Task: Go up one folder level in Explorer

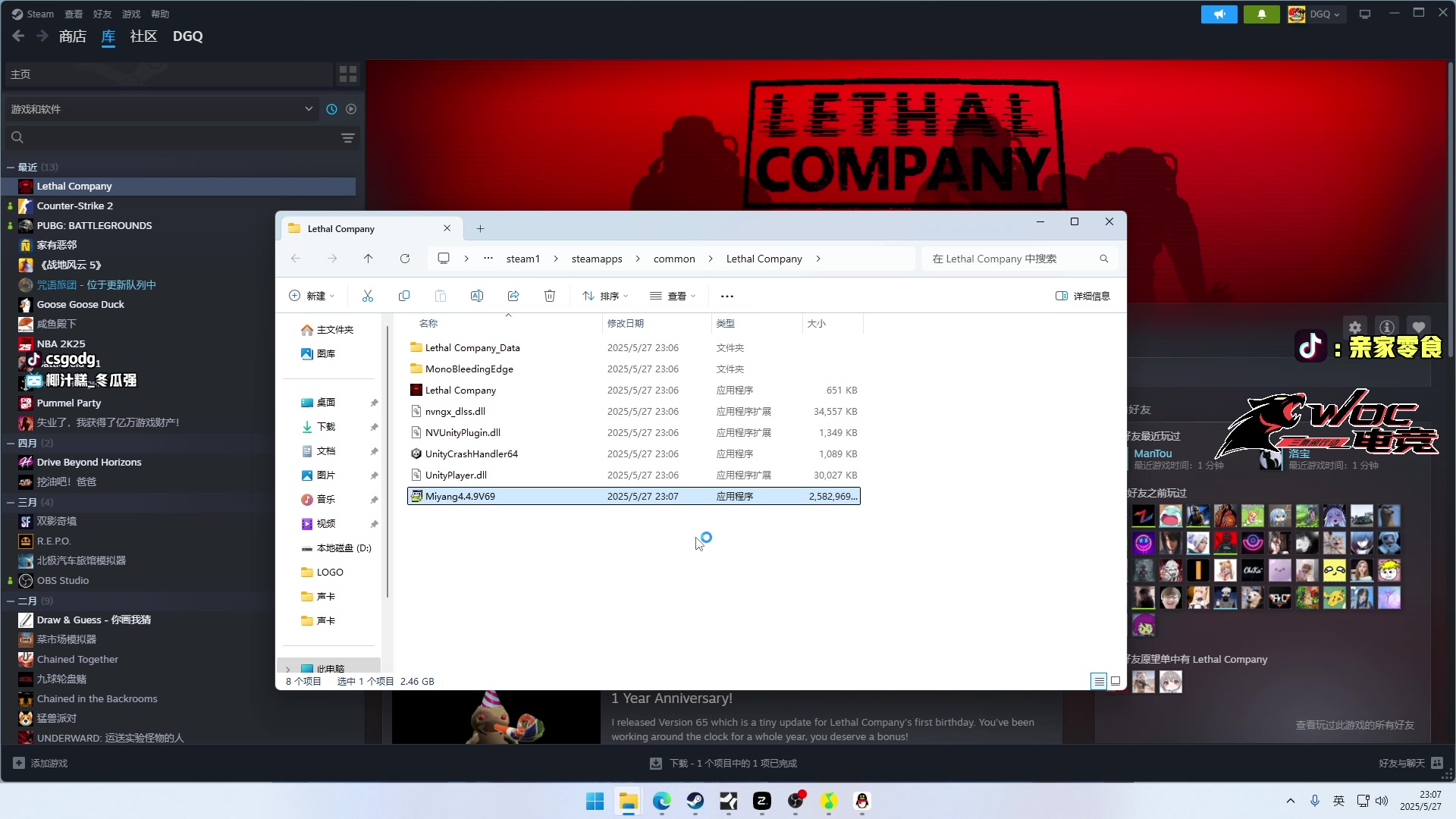Action: [369, 259]
